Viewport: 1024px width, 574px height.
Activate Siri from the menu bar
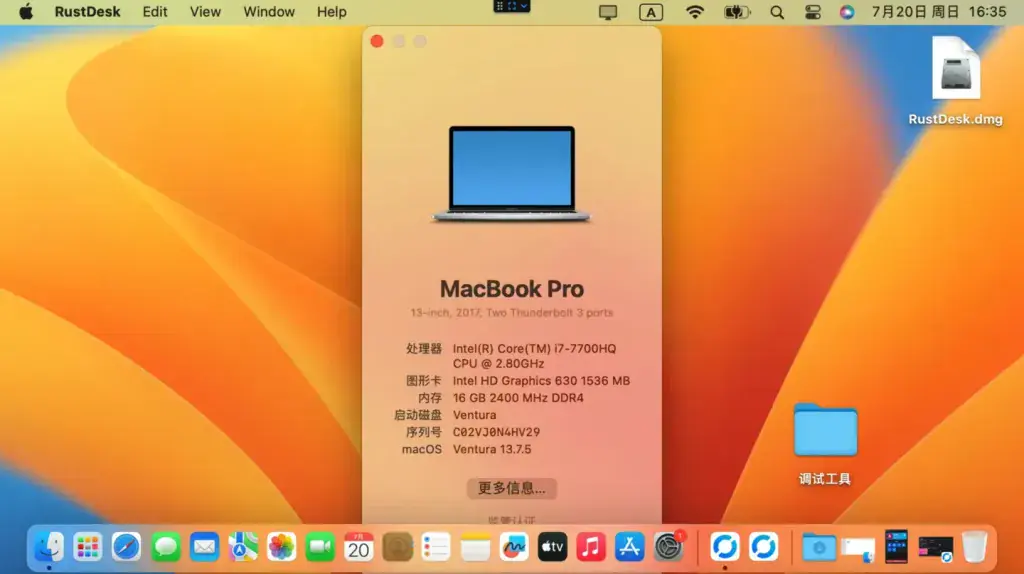[846, 12]
